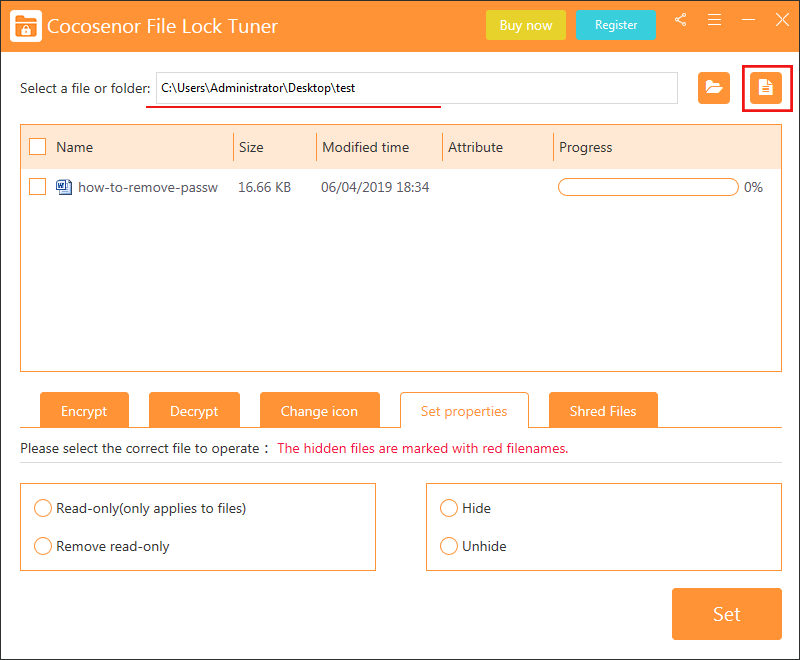Switch to the Encrypt tab
This screenshot has width=800, height=660.
[84, 410]
